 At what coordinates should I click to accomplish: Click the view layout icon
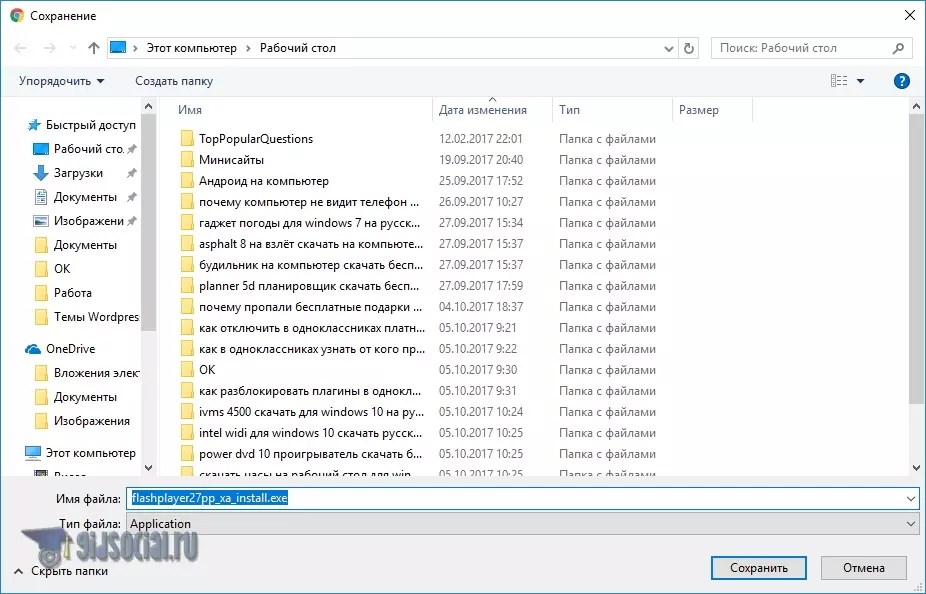(x=838, y=81)
